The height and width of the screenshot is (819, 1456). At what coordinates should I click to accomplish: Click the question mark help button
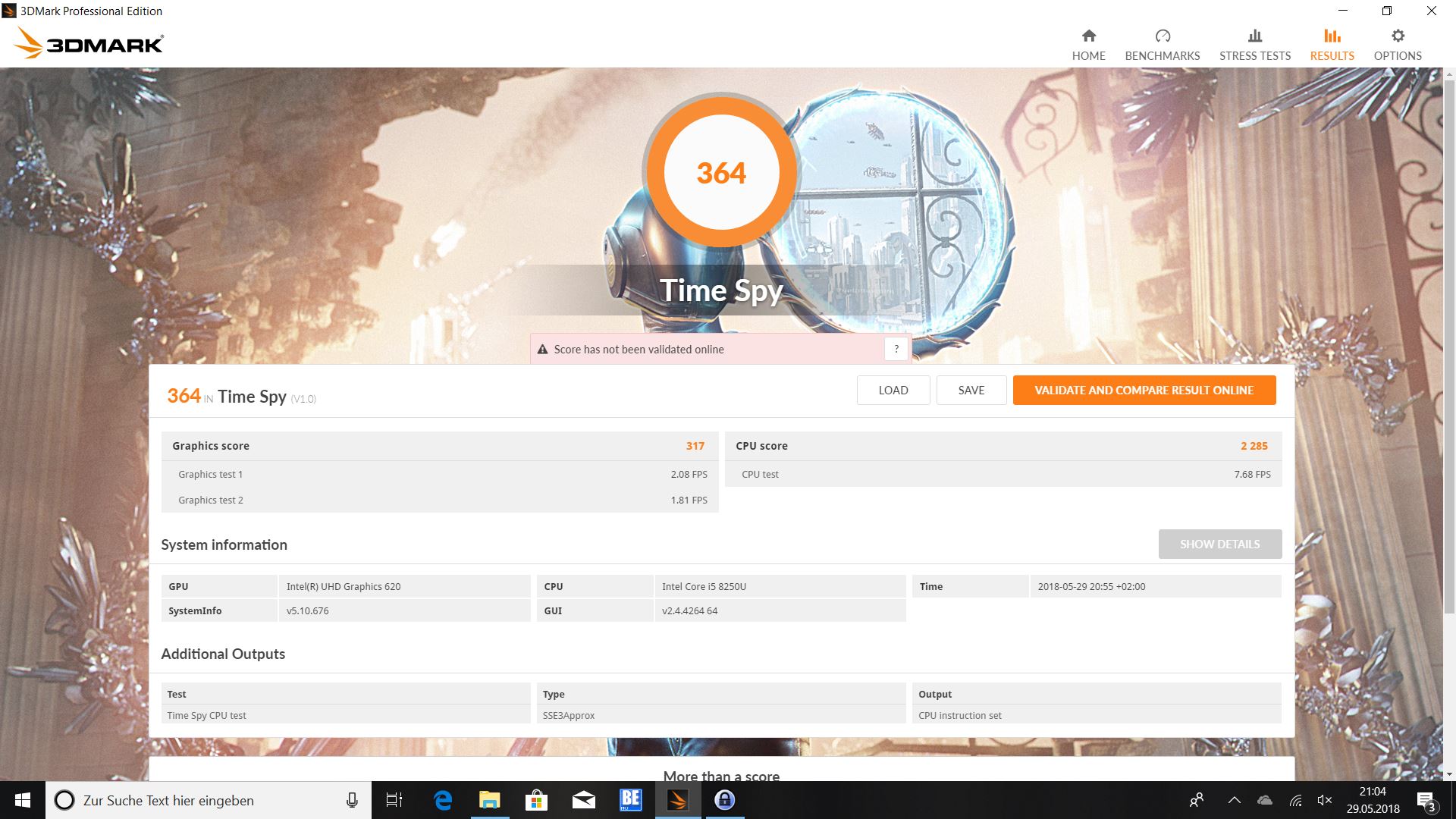896,349
